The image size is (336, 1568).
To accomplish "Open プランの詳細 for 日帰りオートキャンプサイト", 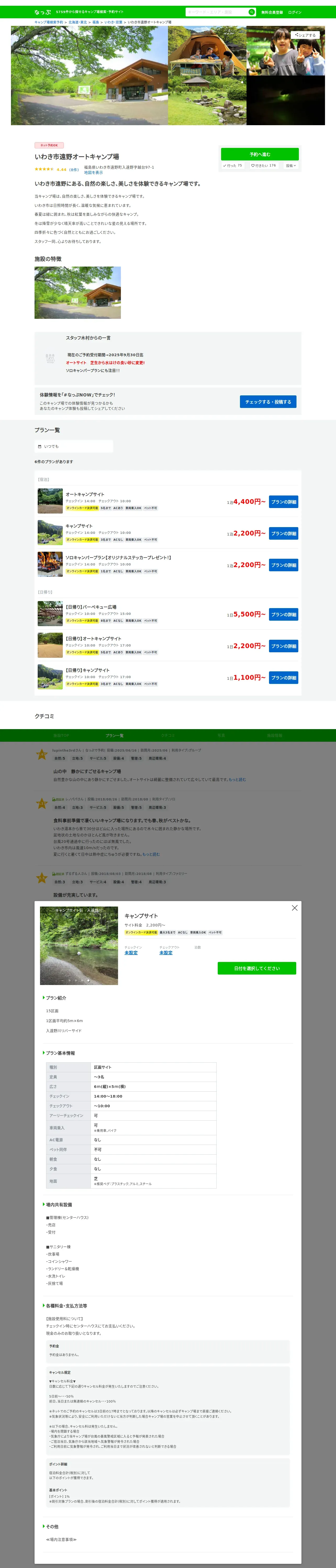I will [284, 647].
